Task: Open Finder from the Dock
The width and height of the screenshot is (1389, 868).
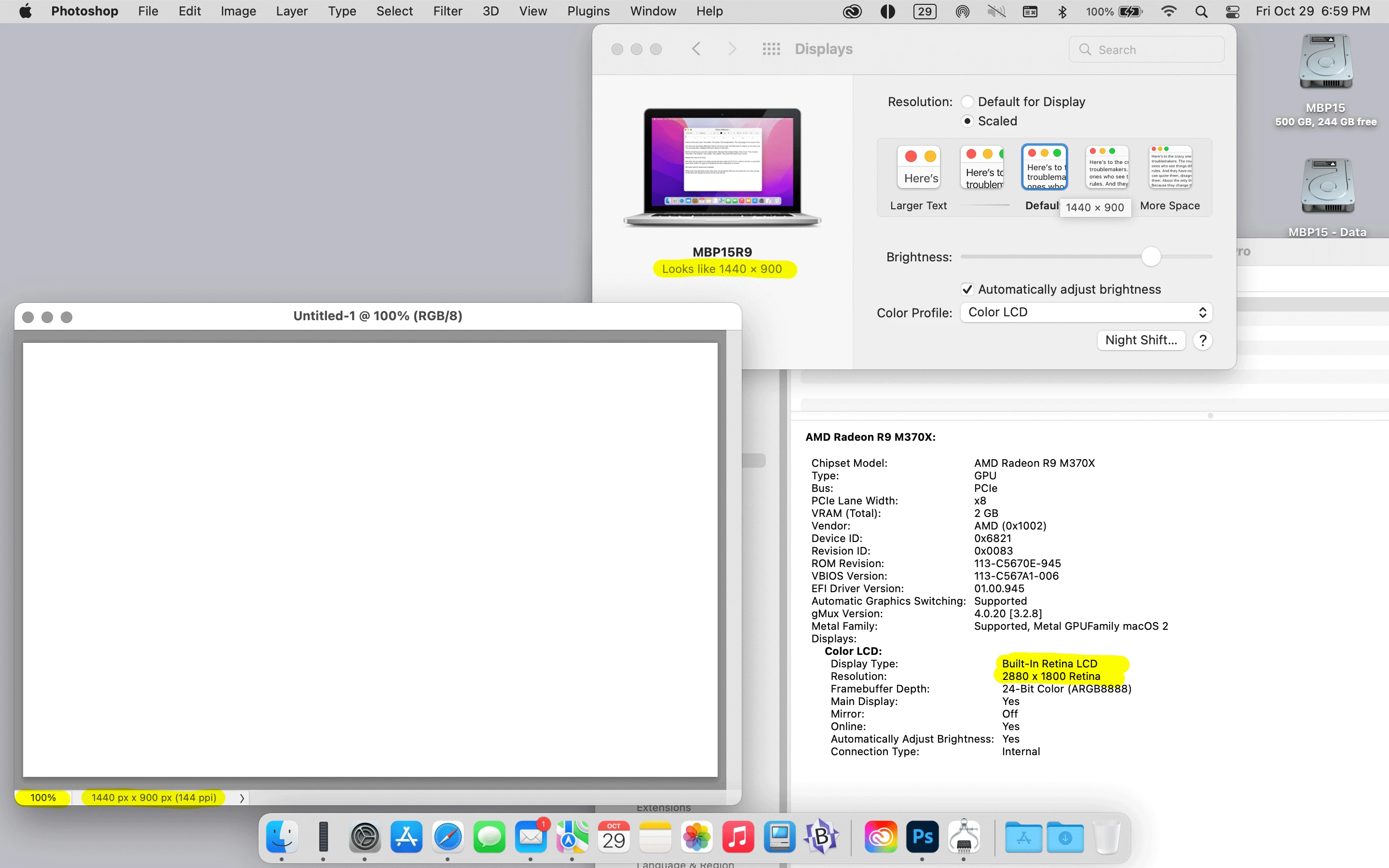Action: click(282, 837)
